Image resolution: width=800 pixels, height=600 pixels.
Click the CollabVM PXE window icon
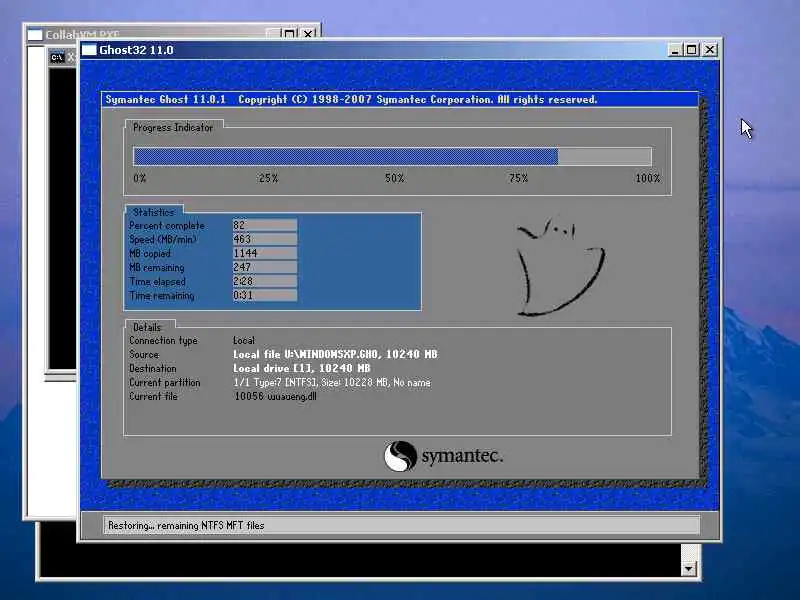(x=35, y=35)
